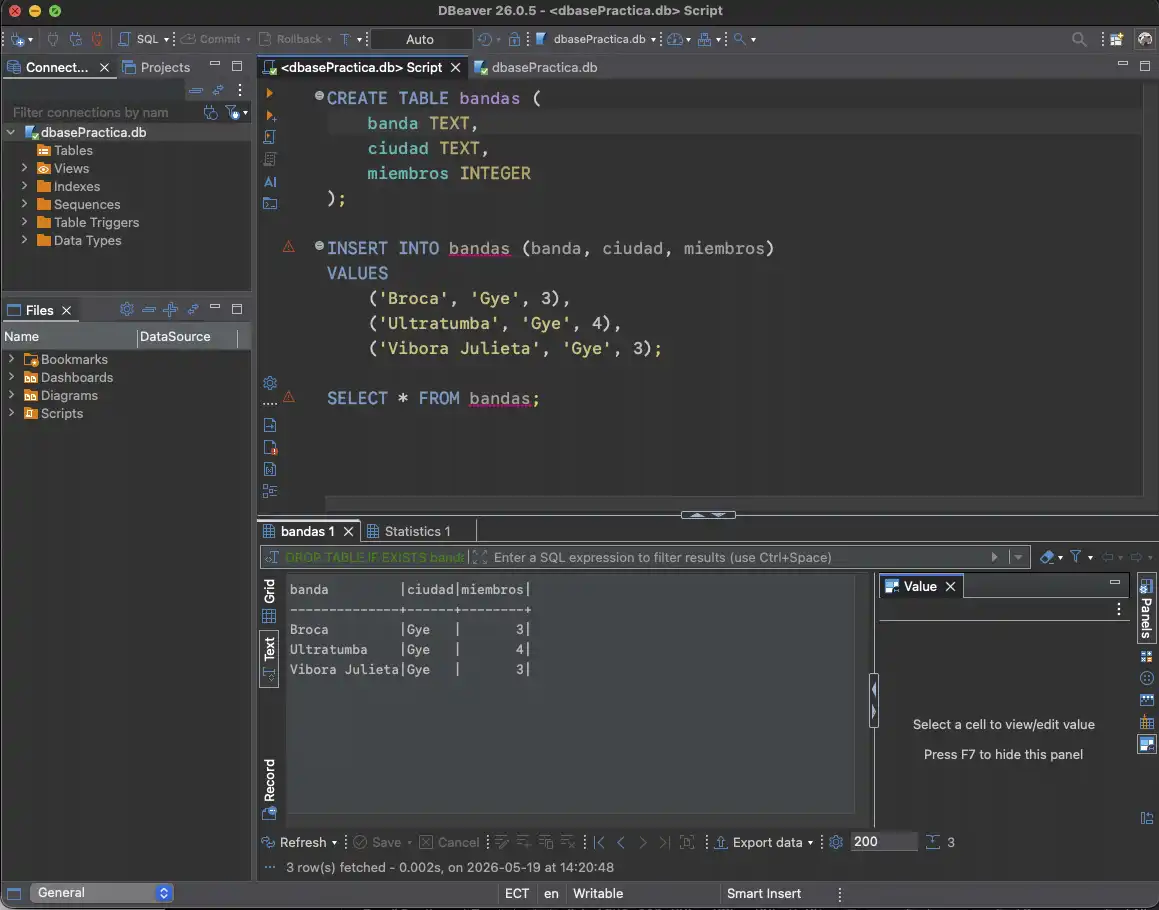The image size is (1159, 910).
Task: Expand the Views folder
Action: pos(24,169)
